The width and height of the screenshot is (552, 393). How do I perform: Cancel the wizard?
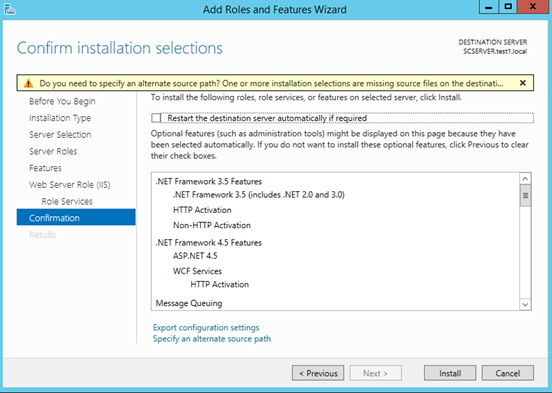(508, 373)
